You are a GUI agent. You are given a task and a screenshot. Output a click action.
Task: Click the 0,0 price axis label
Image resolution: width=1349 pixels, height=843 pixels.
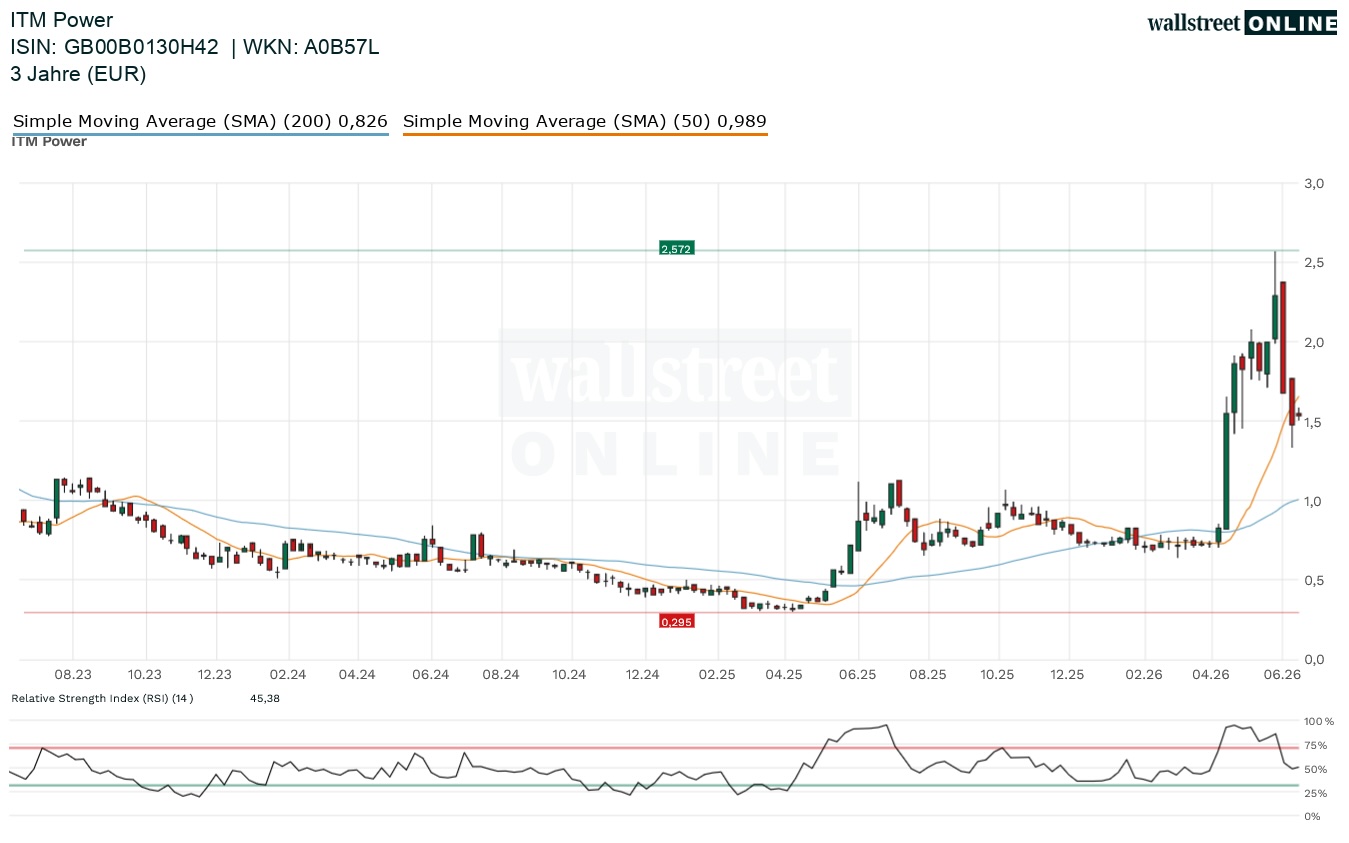tap(1314, 660)
